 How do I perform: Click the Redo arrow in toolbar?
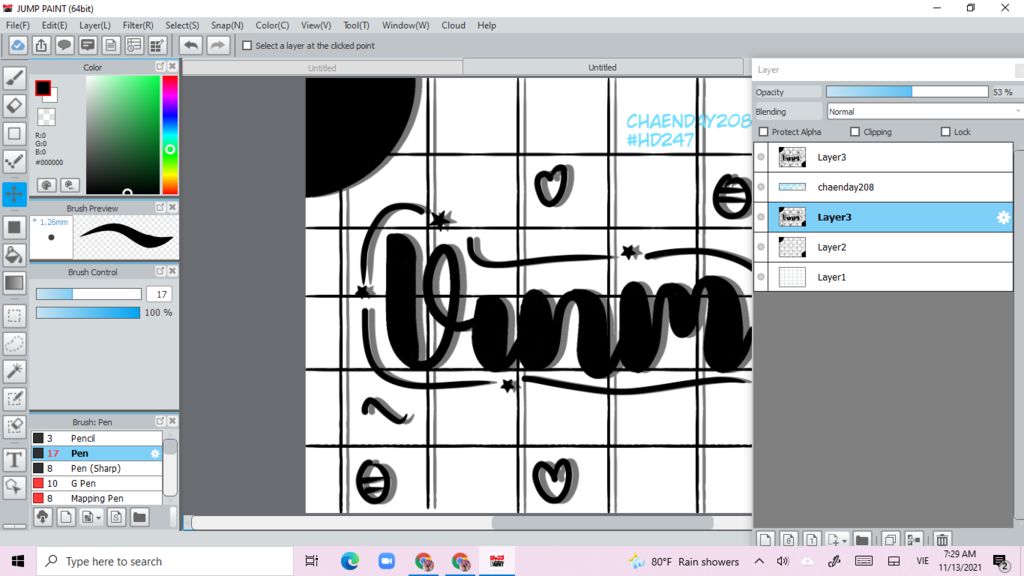tap(217, 45)
